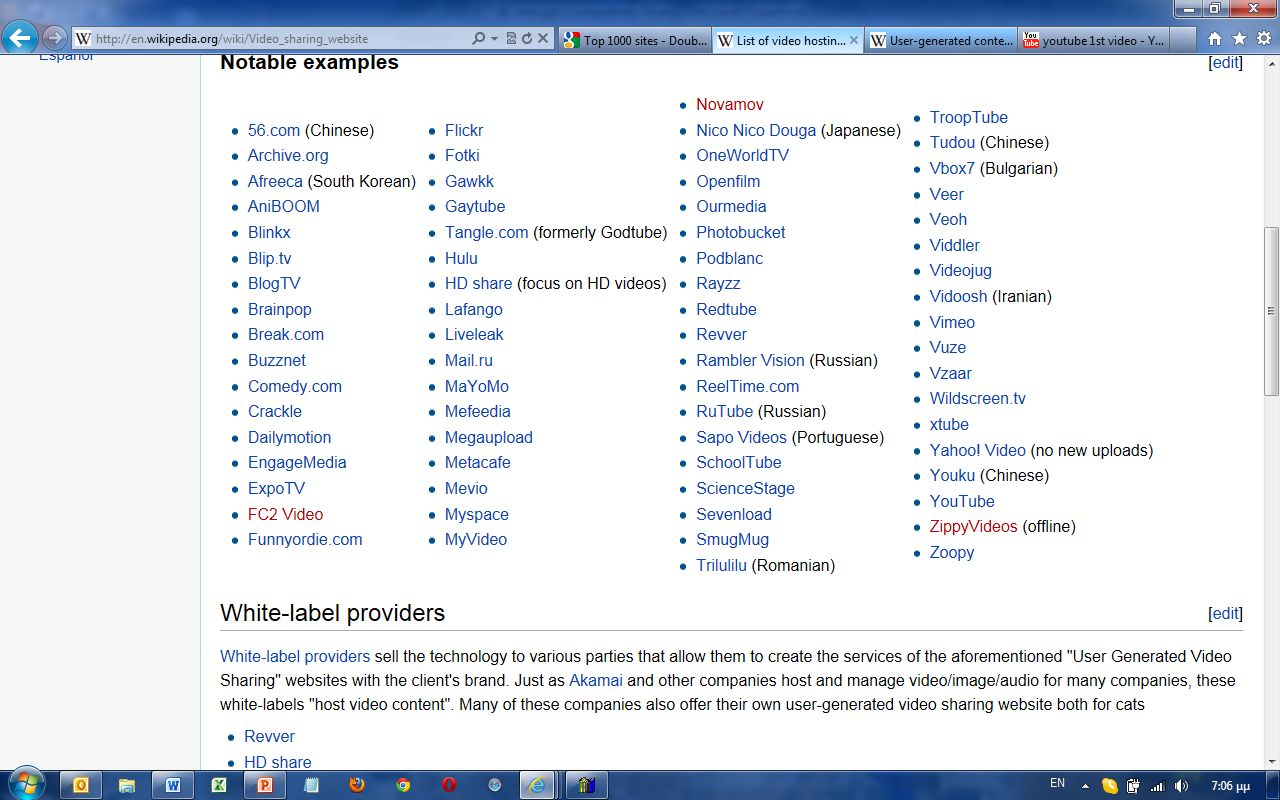This screenshot has height=800, width=1280.
Task: Switch to 'Top 1000 sites' tab
Action: (x=635, y=40)
